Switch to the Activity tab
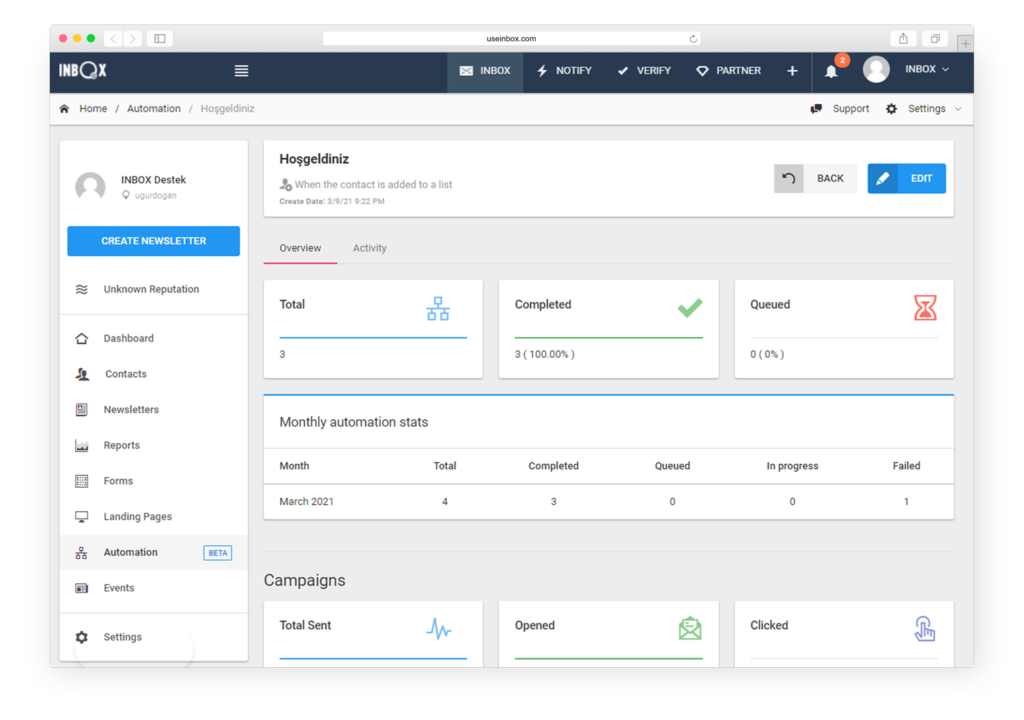This screenshot has height=720, width=1024. [x=369, y=248]
